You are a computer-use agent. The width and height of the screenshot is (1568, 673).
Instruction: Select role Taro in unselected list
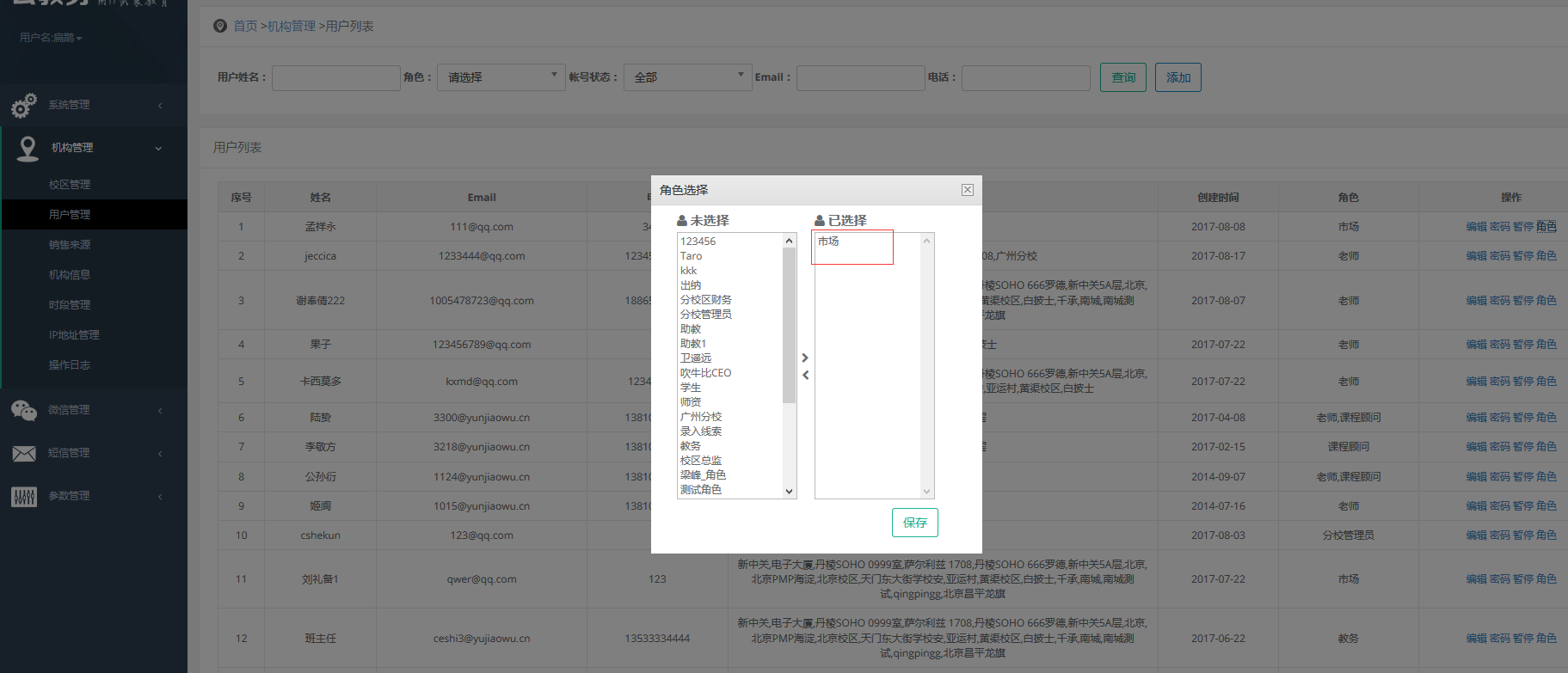(730, 256)
